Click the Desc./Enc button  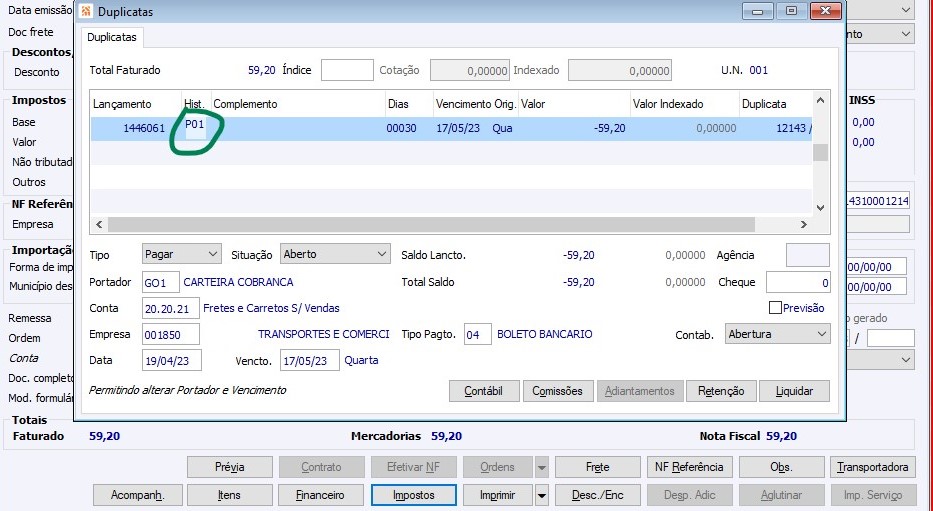tap(597, 495)
